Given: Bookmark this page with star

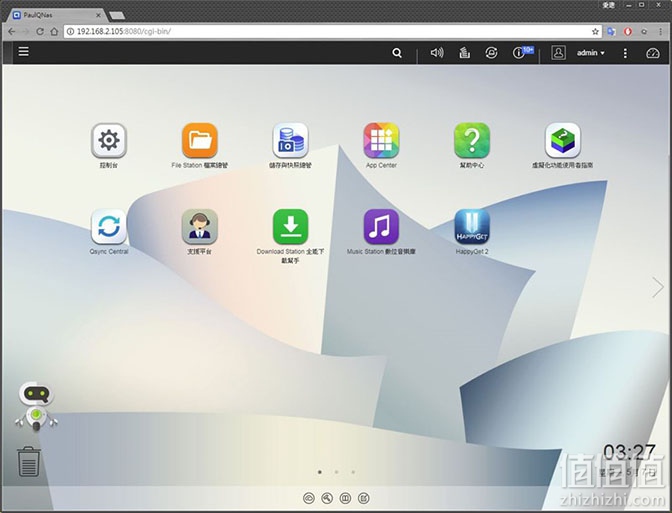Looking at the screenshot, I should point(595,31).
